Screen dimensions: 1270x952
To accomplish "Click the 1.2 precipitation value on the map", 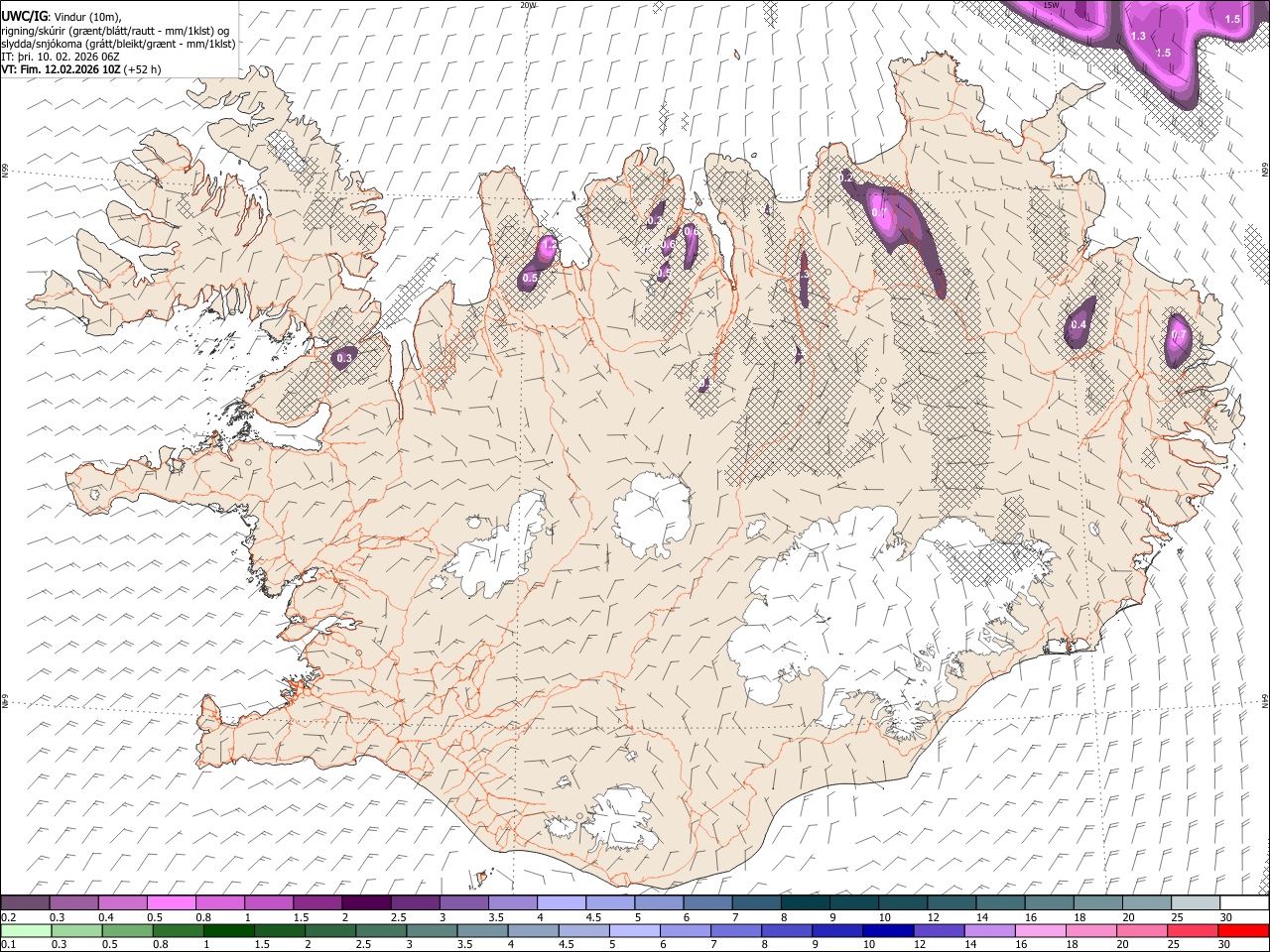I will (551, 244).
